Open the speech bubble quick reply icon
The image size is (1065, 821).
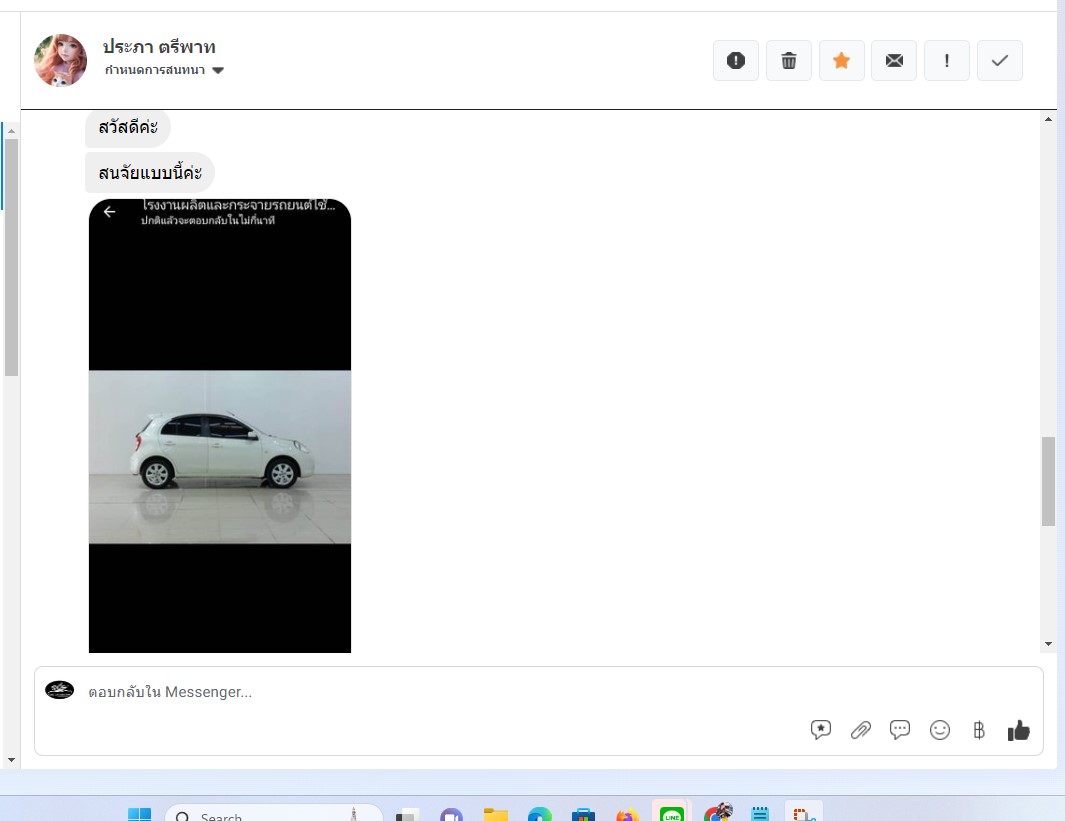[x=900, y=730]
